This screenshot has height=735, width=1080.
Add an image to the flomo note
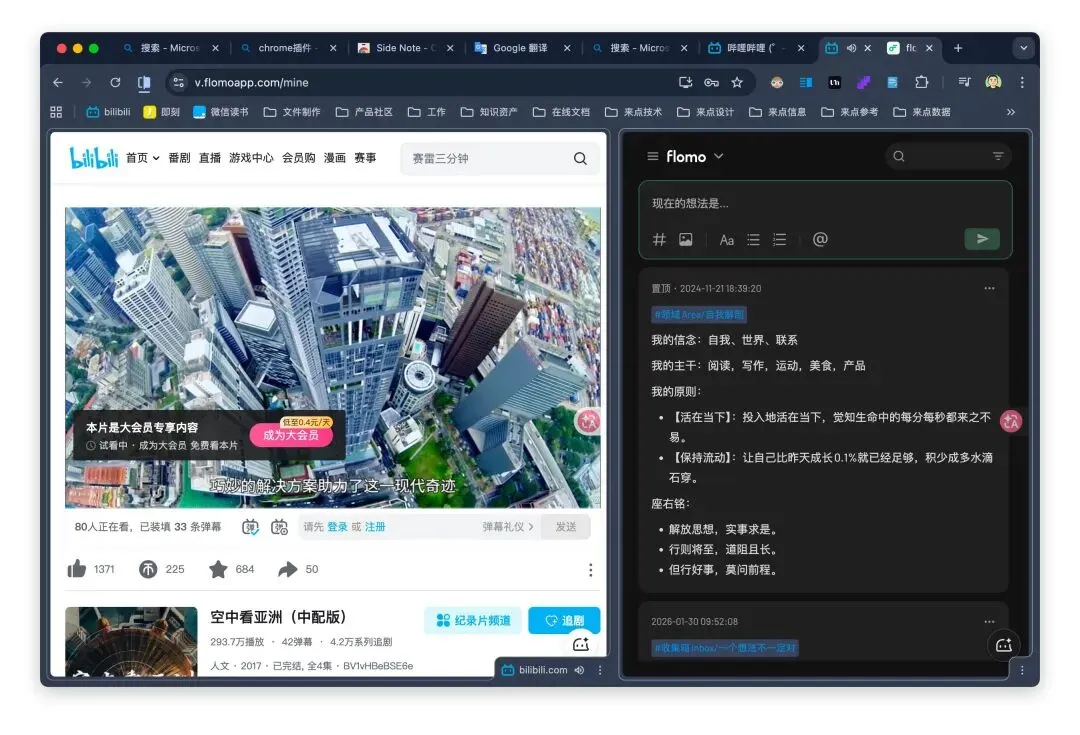point(686,240)
